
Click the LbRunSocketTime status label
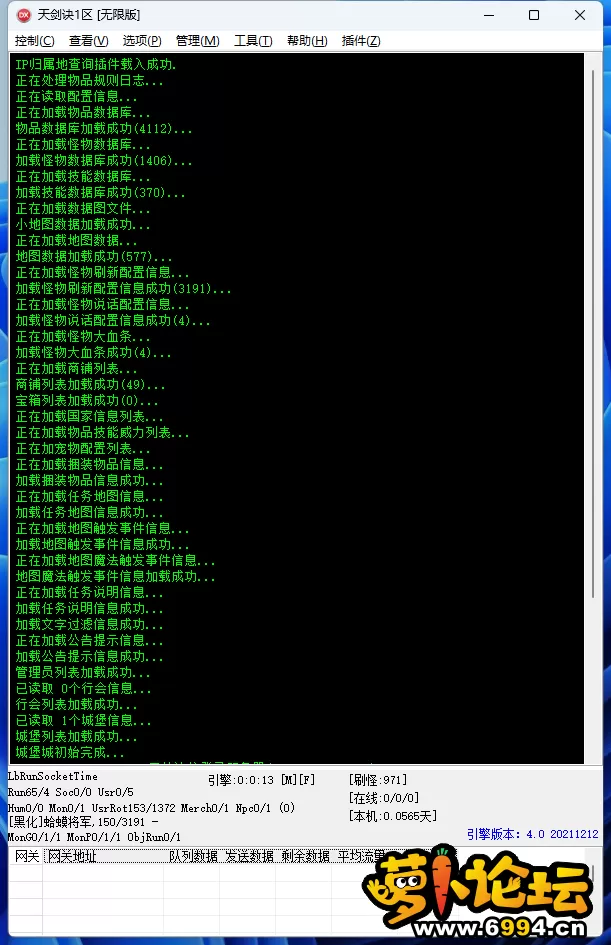click(x=52, y=776)
